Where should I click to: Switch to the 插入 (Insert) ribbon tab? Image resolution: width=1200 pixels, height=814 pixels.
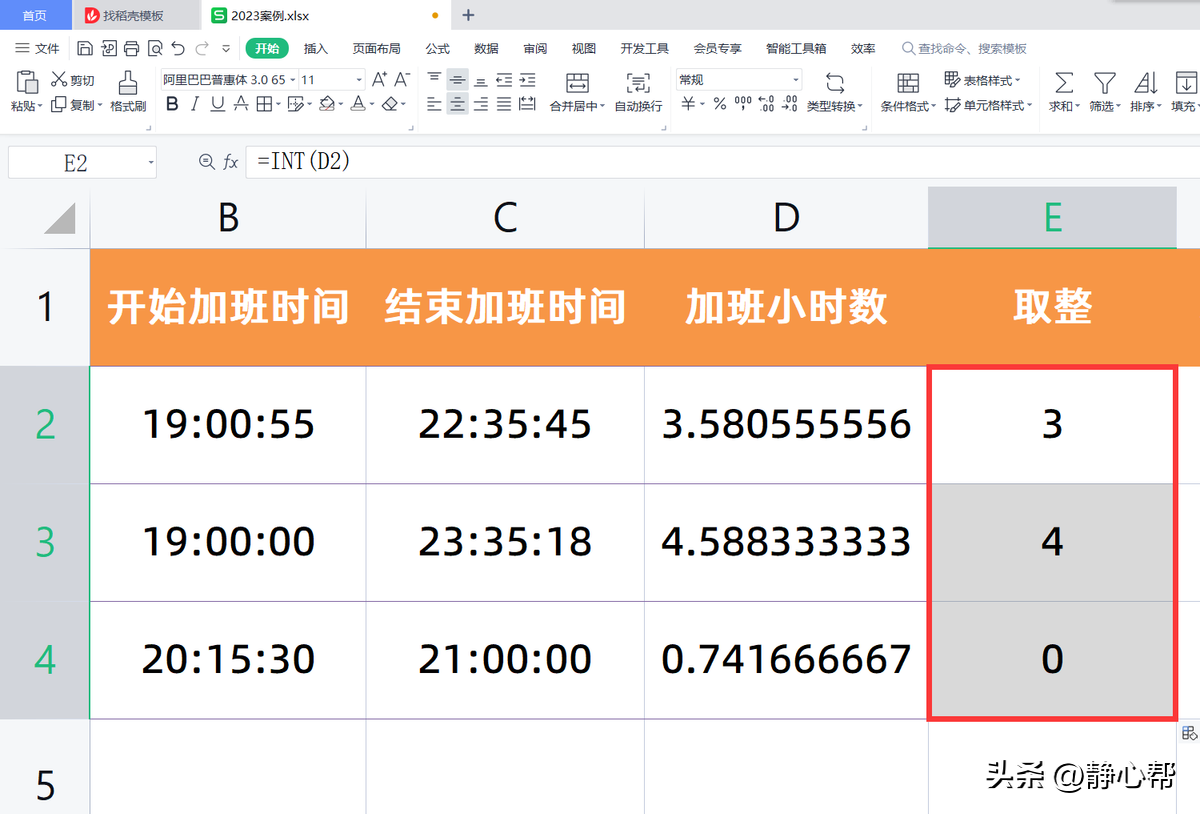tap(316, 48)
